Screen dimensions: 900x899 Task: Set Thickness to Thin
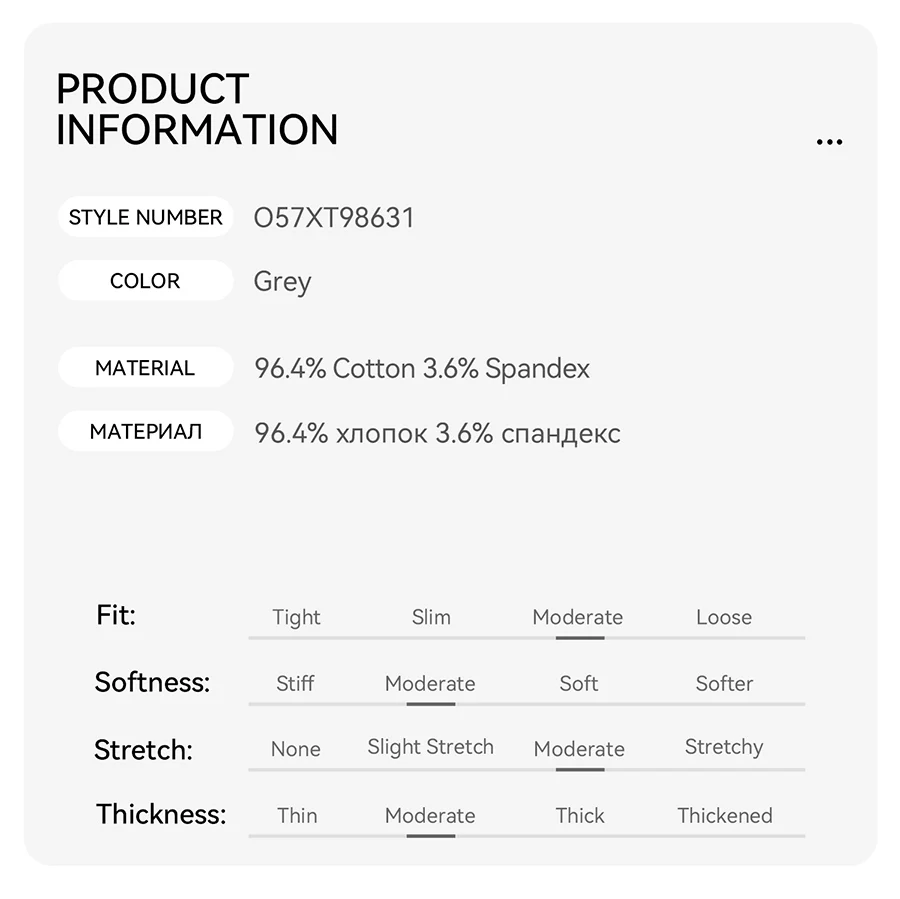click(x=297, y=815)
